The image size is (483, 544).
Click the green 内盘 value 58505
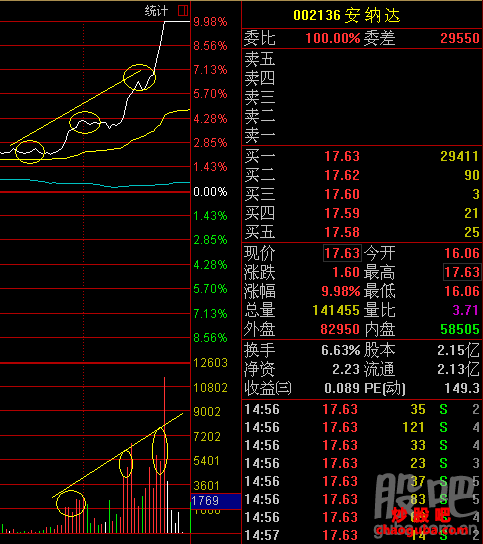coord(460,329)
